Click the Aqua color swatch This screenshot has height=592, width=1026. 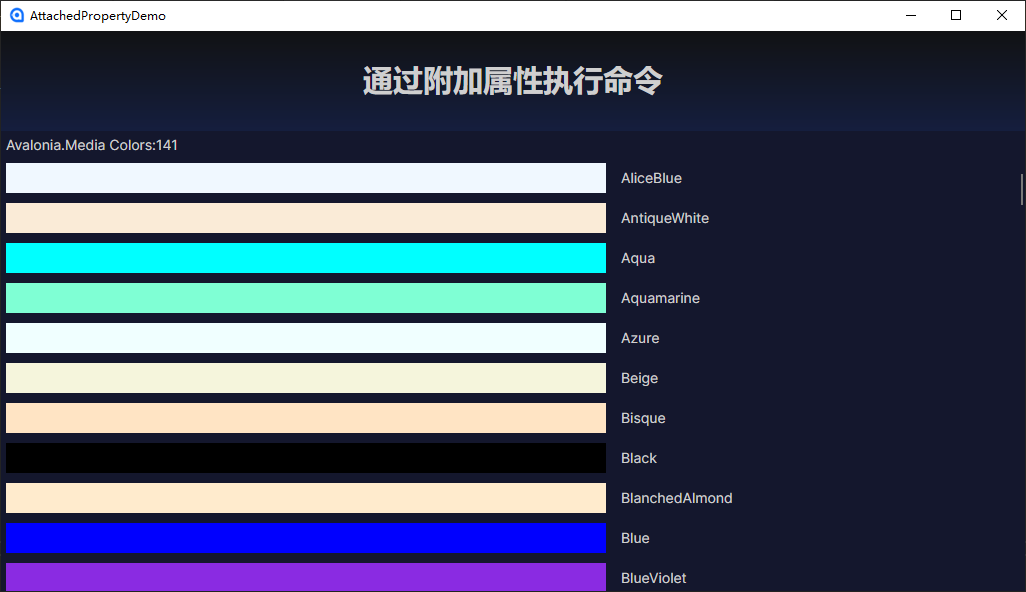coord(305,257)
